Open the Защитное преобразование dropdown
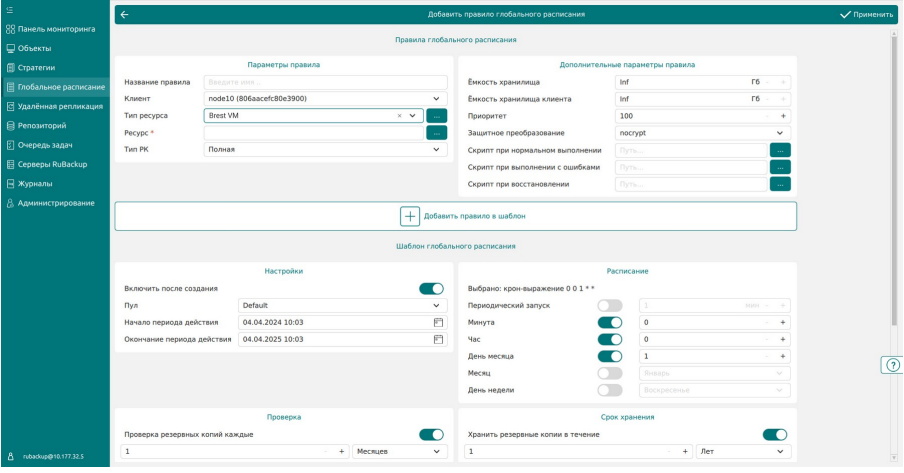Viewport: 904px width, 473px height. click(702, 133)
